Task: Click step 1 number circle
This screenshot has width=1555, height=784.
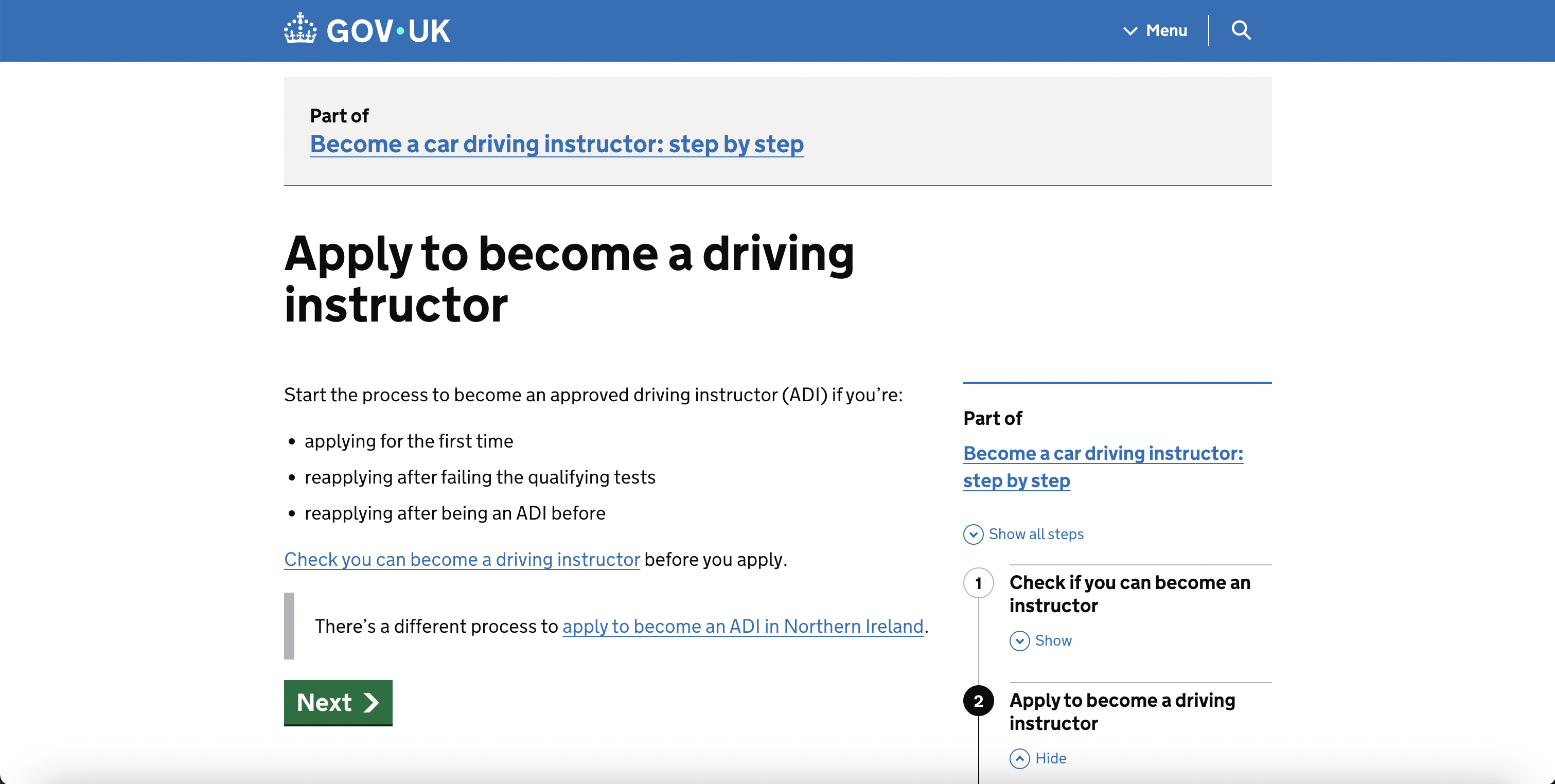Action: (978, 583)
